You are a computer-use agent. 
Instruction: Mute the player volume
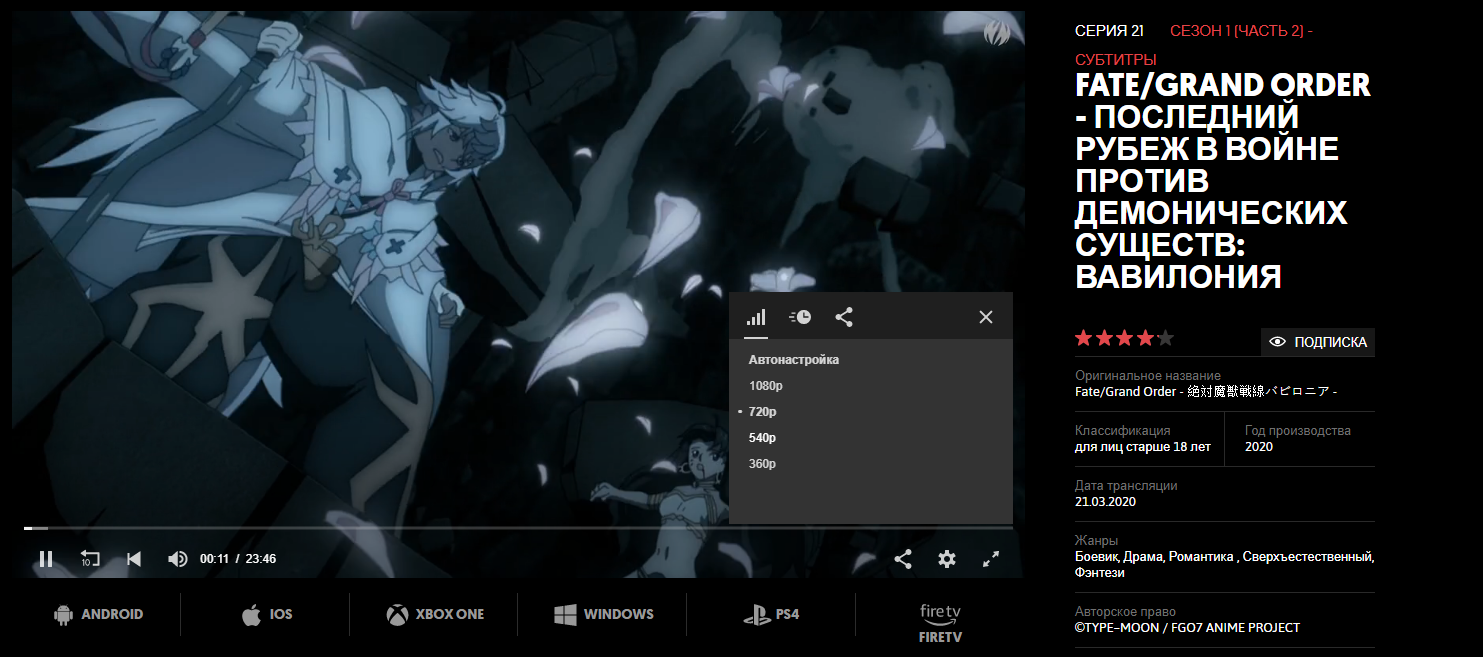click(177, 559)
